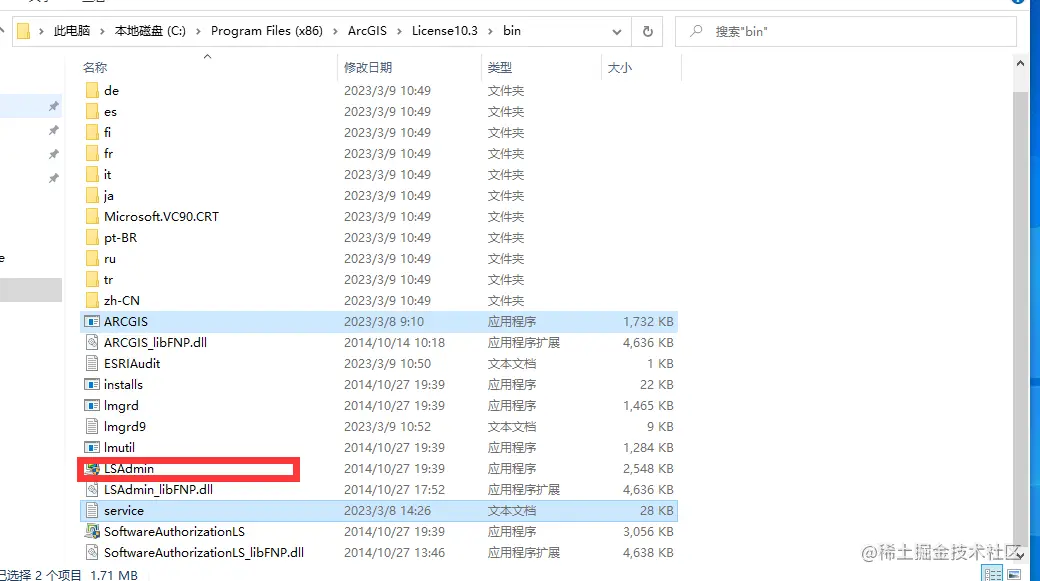Expand the chevron after License10.3 in path
The width and height of the screenshot is (1040, 581).
pos(491,31)
